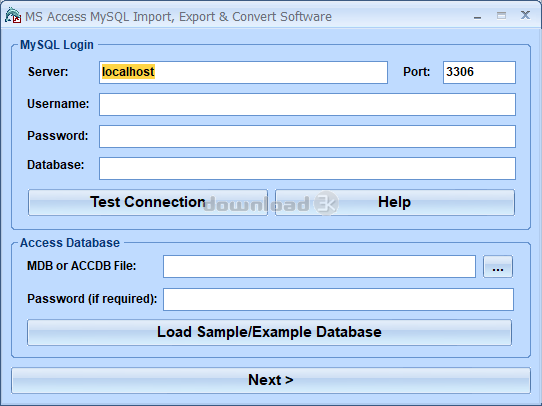Click the Access Database group title
542x406 pixels.
point(70,243)
